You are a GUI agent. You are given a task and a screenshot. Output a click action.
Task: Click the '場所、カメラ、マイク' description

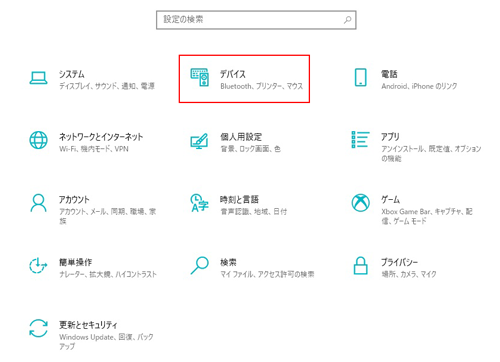tap(409, 274)
